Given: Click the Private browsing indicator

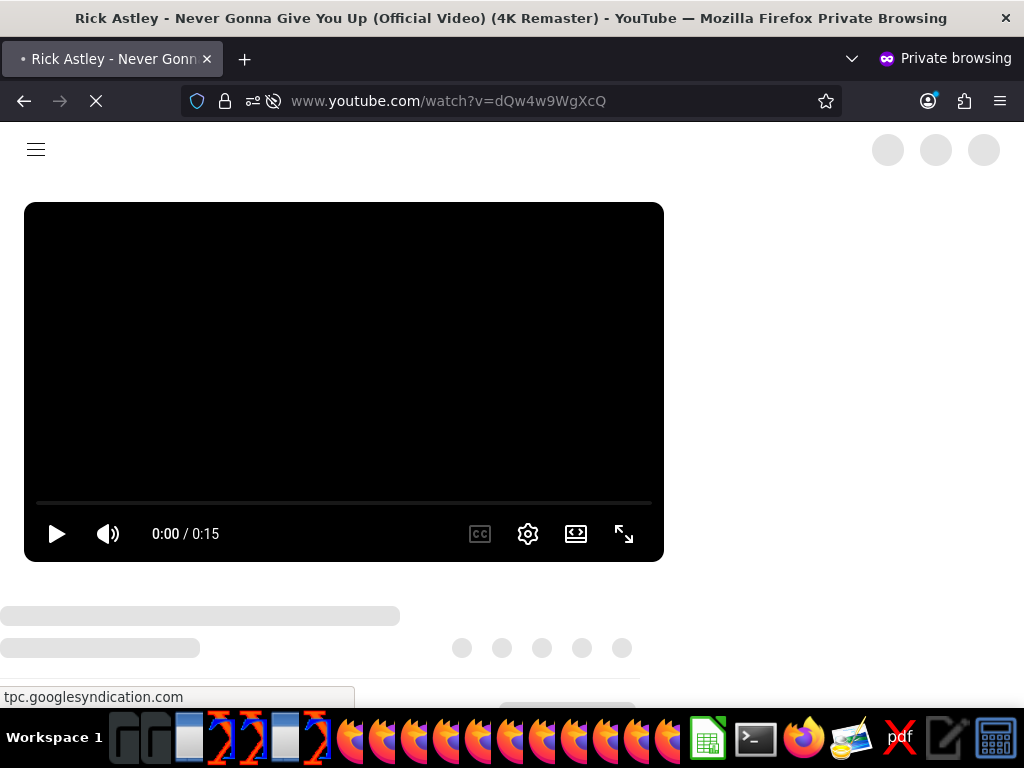Looking at the screenshot, I should (x=946, y=58).
